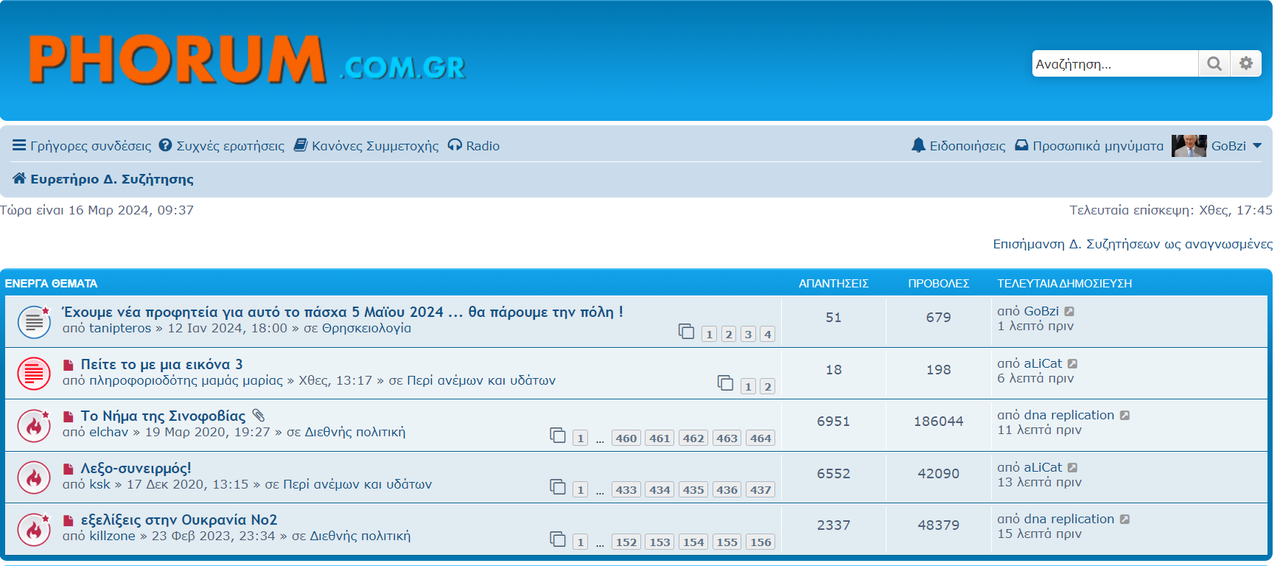Open Συχνές ερωτήσεις FAQ link
1280x566 pixels.
tap(221, 146)
